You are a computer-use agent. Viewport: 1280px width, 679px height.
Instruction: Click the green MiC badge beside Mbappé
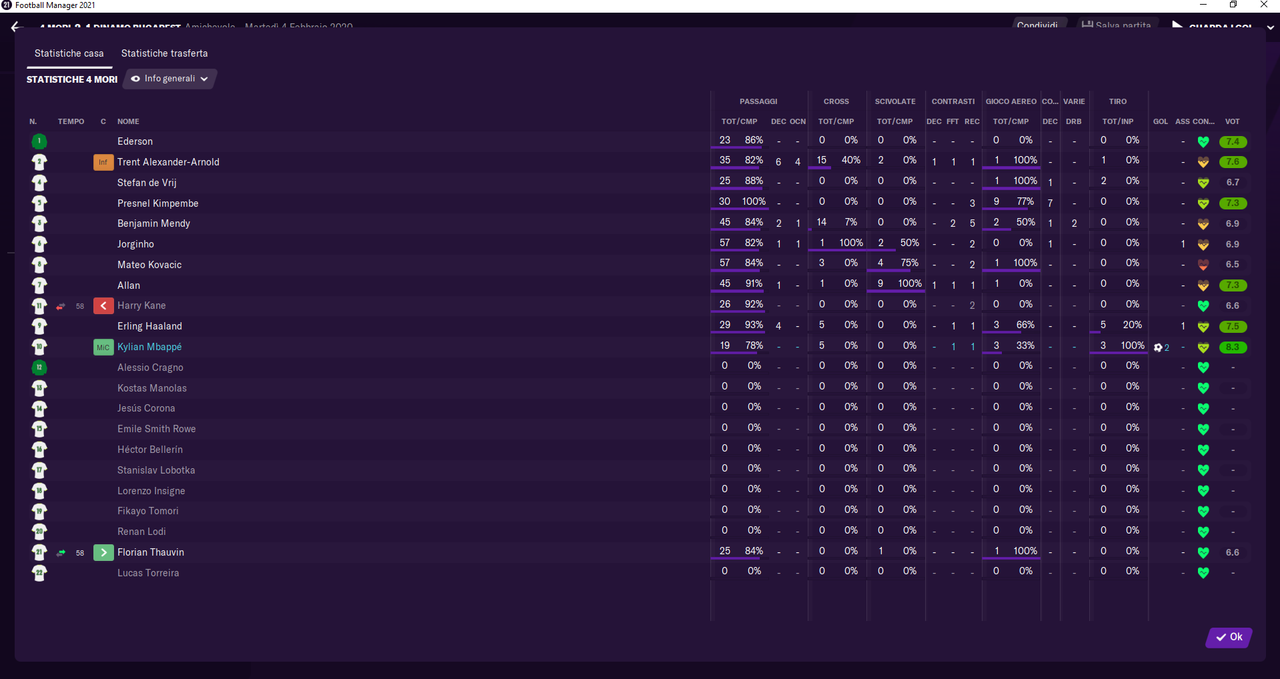click(x=103, y=347)
